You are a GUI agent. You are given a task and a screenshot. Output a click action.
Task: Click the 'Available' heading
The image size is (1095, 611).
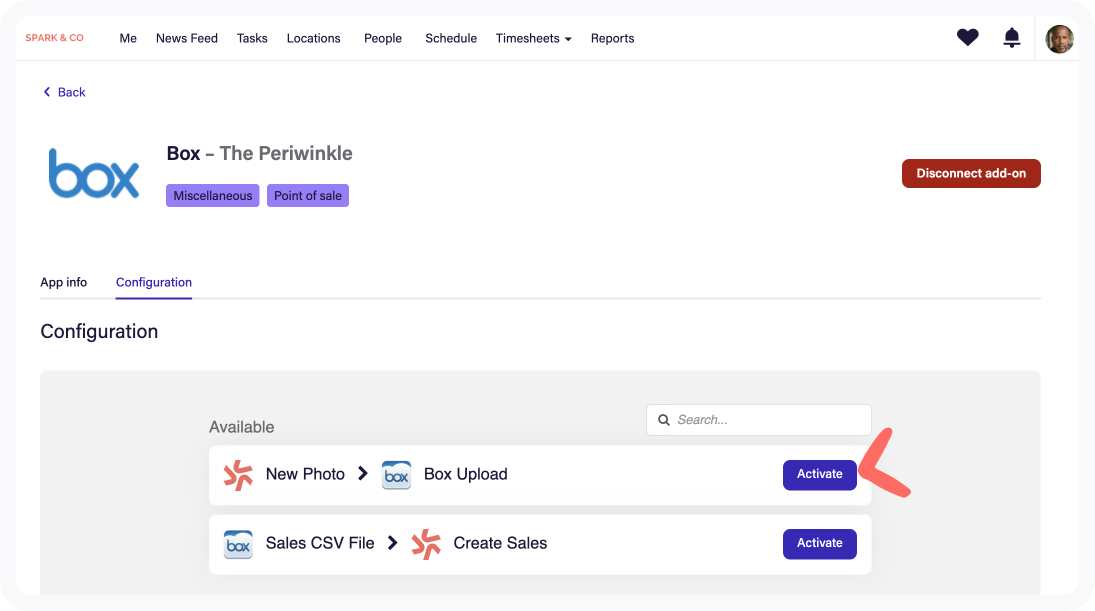(x=242, y=427)
